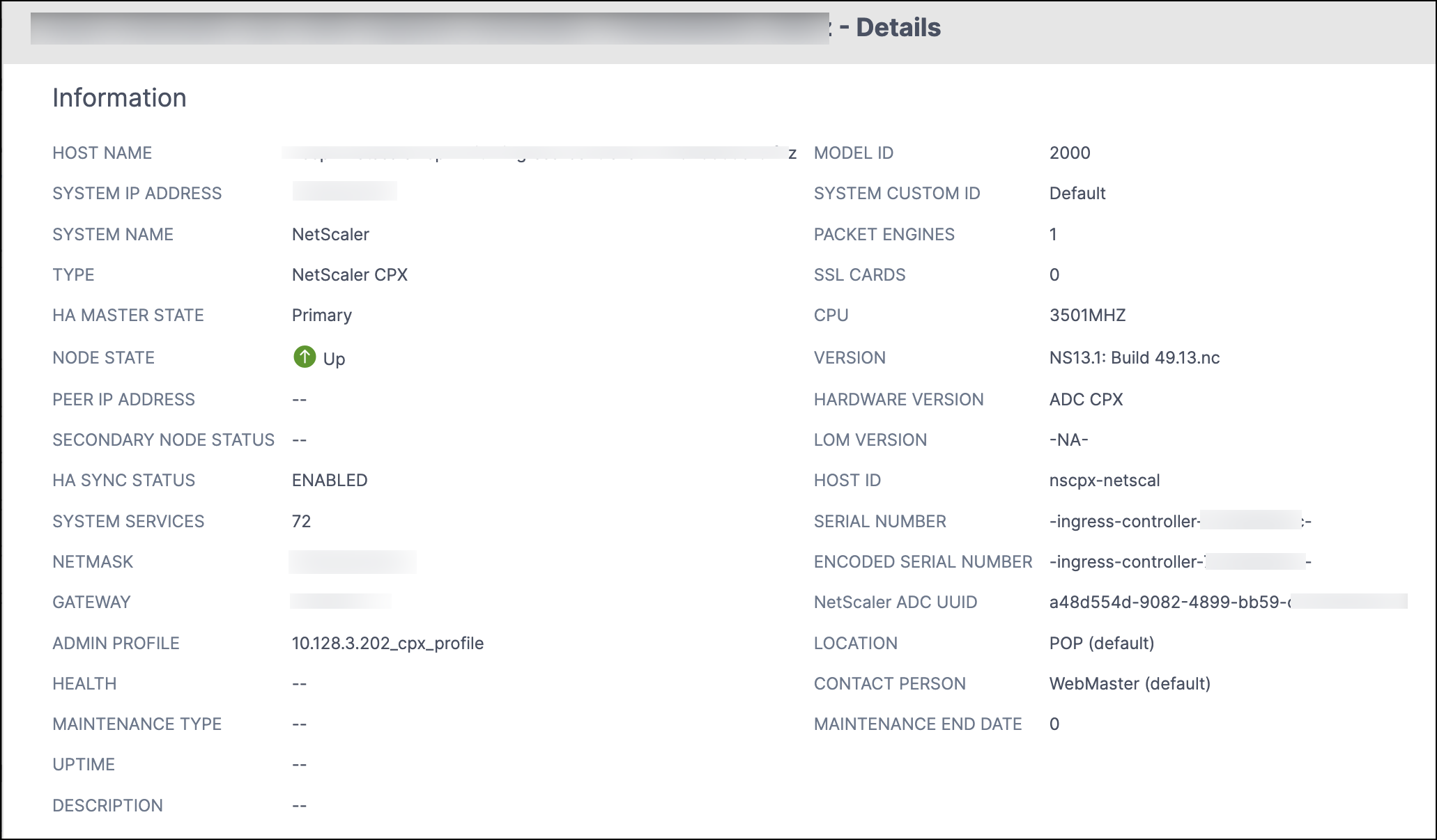Click the encoded serial number value
Image resolution: width=1437 pixels, height=840 pixels.
(1181, 561)
